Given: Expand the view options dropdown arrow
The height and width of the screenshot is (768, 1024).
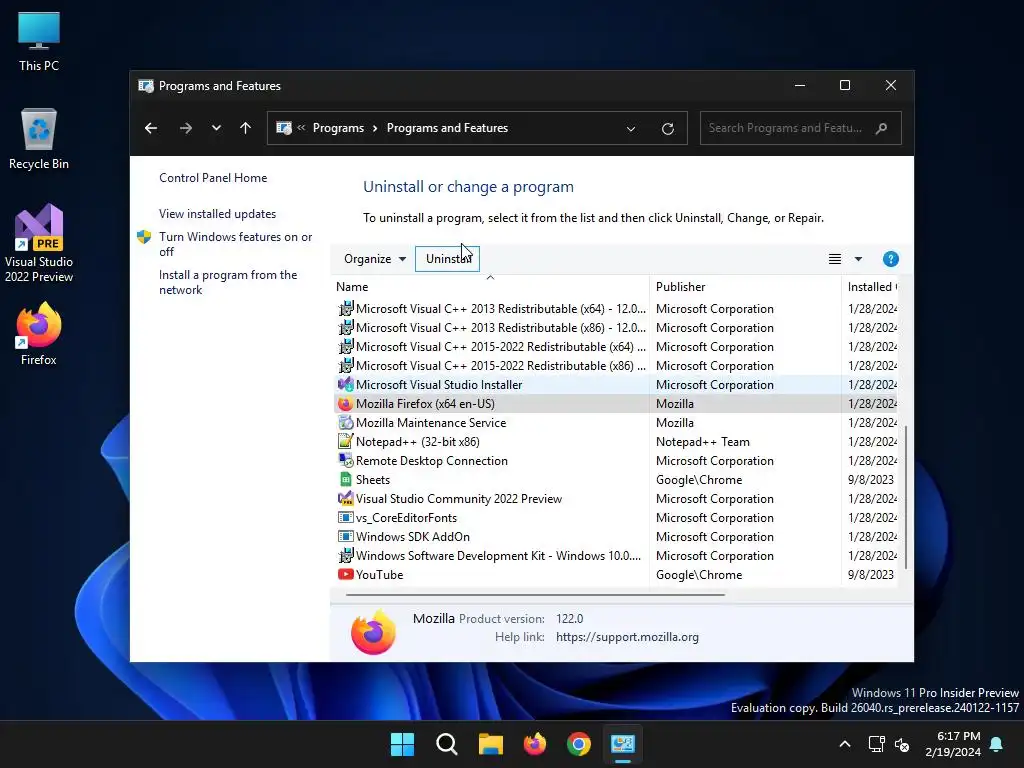Looking at the screenshot, I should tap(858, 259).
